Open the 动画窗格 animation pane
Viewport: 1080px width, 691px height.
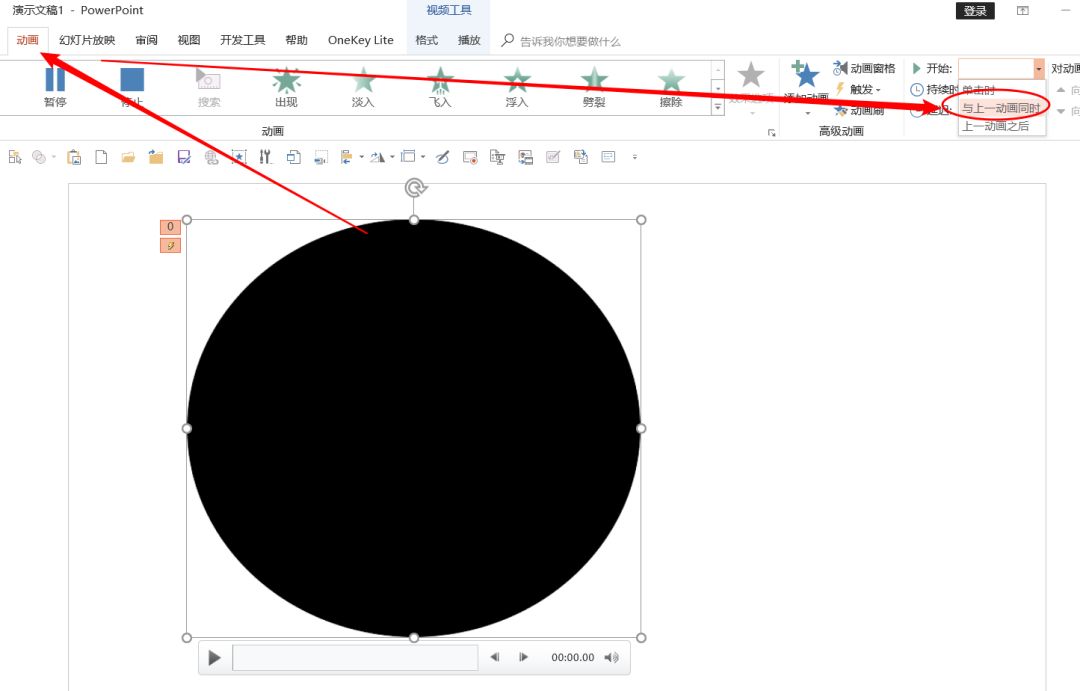(x=864, y=68)
